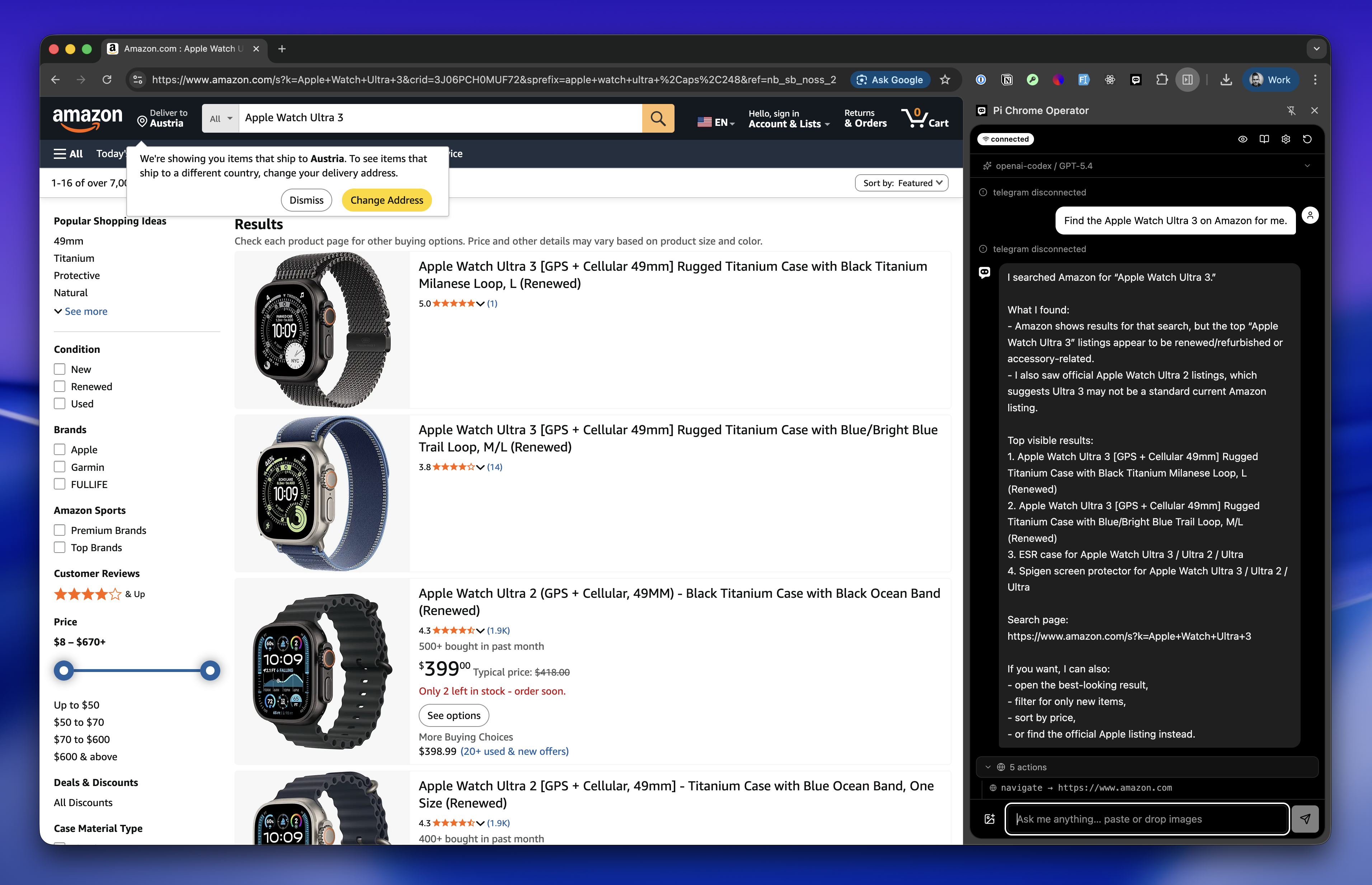This screenshot has height=885, width=1372.
Task: Click the Pi Chrome Operator extension icon in toolbar
Action: [x=1136, y=80]
